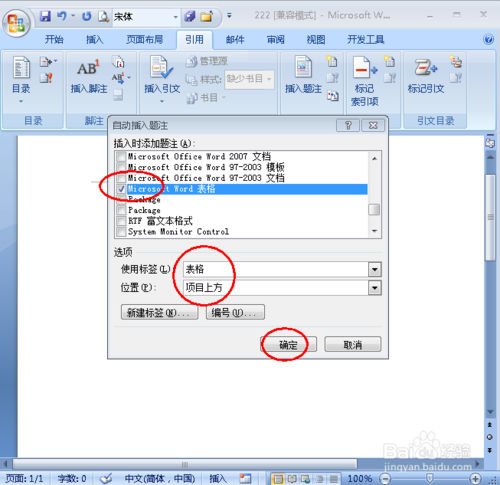Click dialog help question mark button
Image resolution: width=500 pixels, height=485 pixels.
click(x=348, y=125)
